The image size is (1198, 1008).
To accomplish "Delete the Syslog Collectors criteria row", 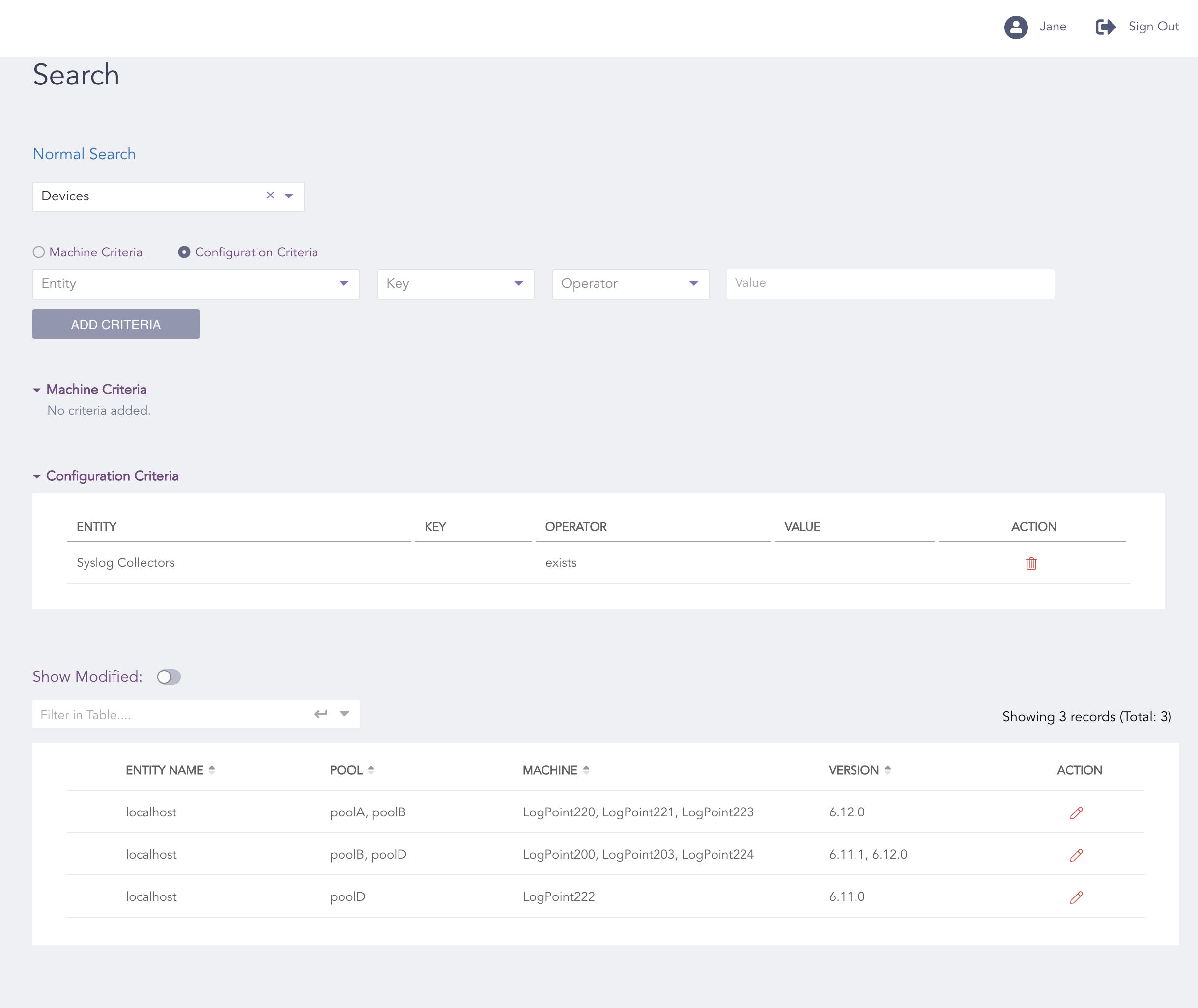I will pyautogui.click(x=1031, y=563).
